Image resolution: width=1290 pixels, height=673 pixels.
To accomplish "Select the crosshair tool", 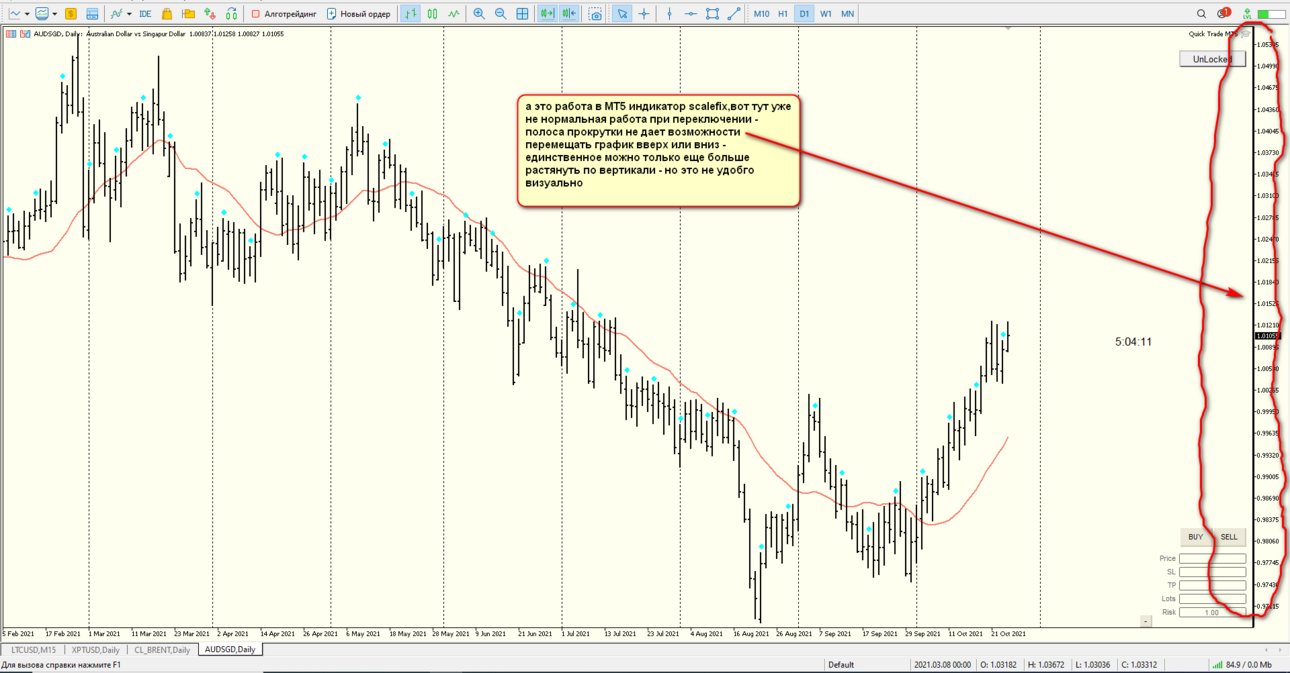I will 644,14.
